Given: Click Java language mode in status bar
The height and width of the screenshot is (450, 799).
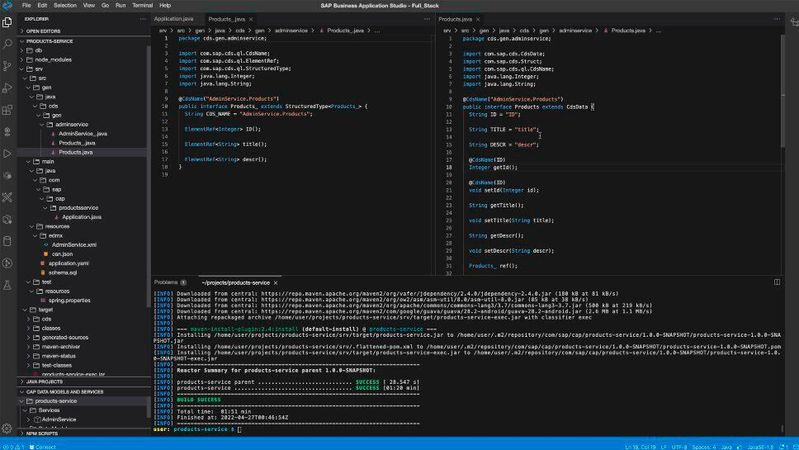Looking at the screenshot, I should [x=726, y=447].
